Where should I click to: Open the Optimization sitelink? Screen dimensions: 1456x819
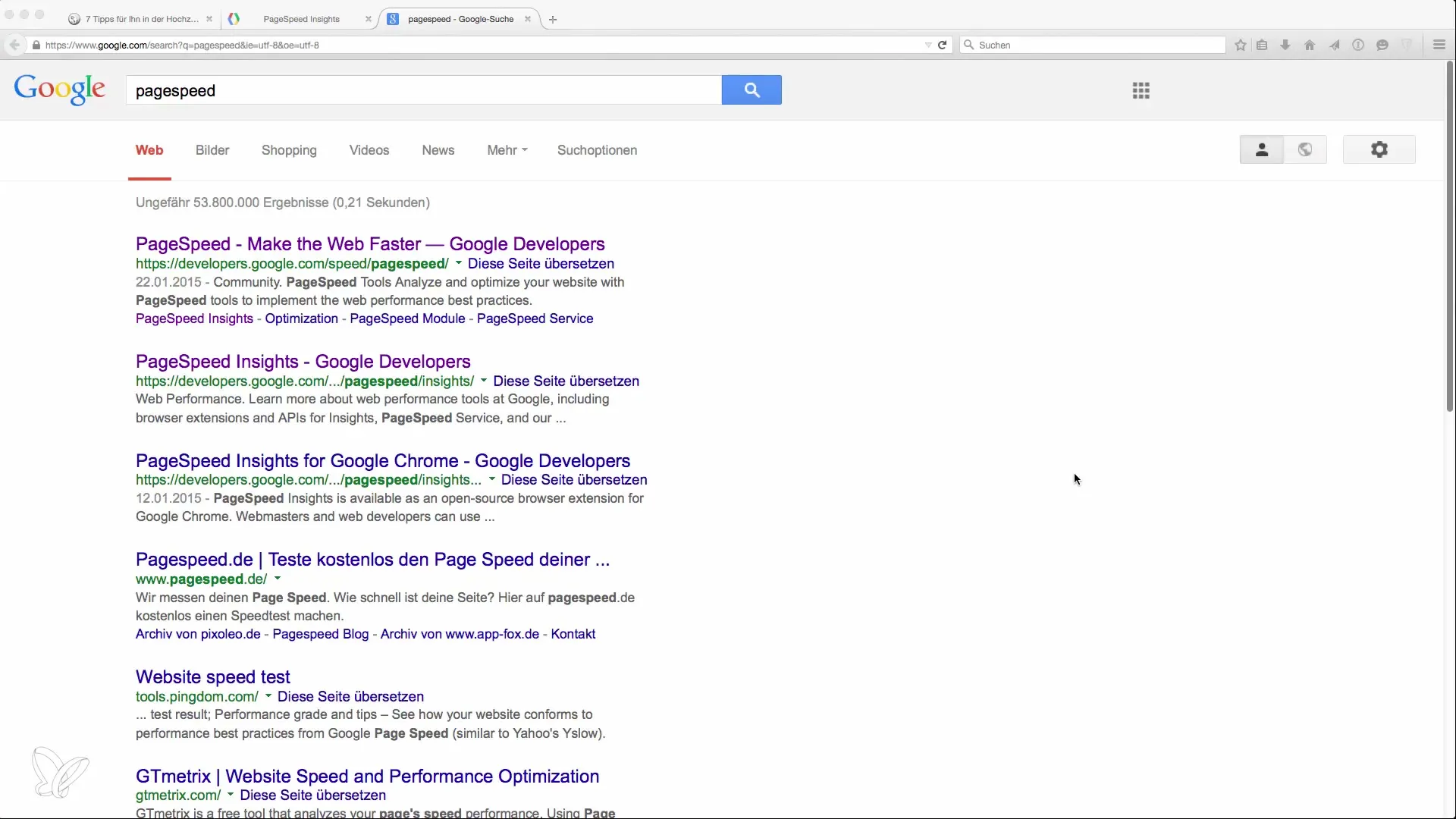pos(301,318)
